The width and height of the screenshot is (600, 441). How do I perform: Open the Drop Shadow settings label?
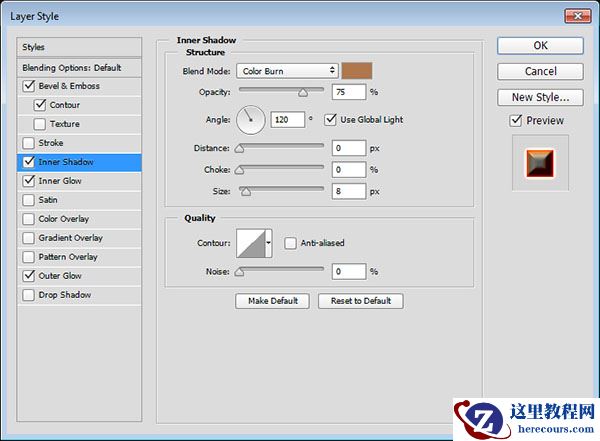[x=65, y=295]
